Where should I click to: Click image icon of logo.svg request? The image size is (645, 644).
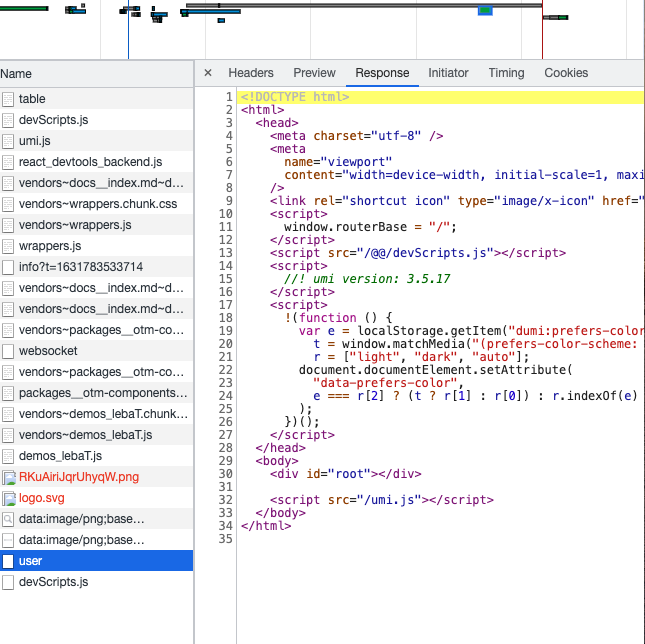click(x=9, y=498)
